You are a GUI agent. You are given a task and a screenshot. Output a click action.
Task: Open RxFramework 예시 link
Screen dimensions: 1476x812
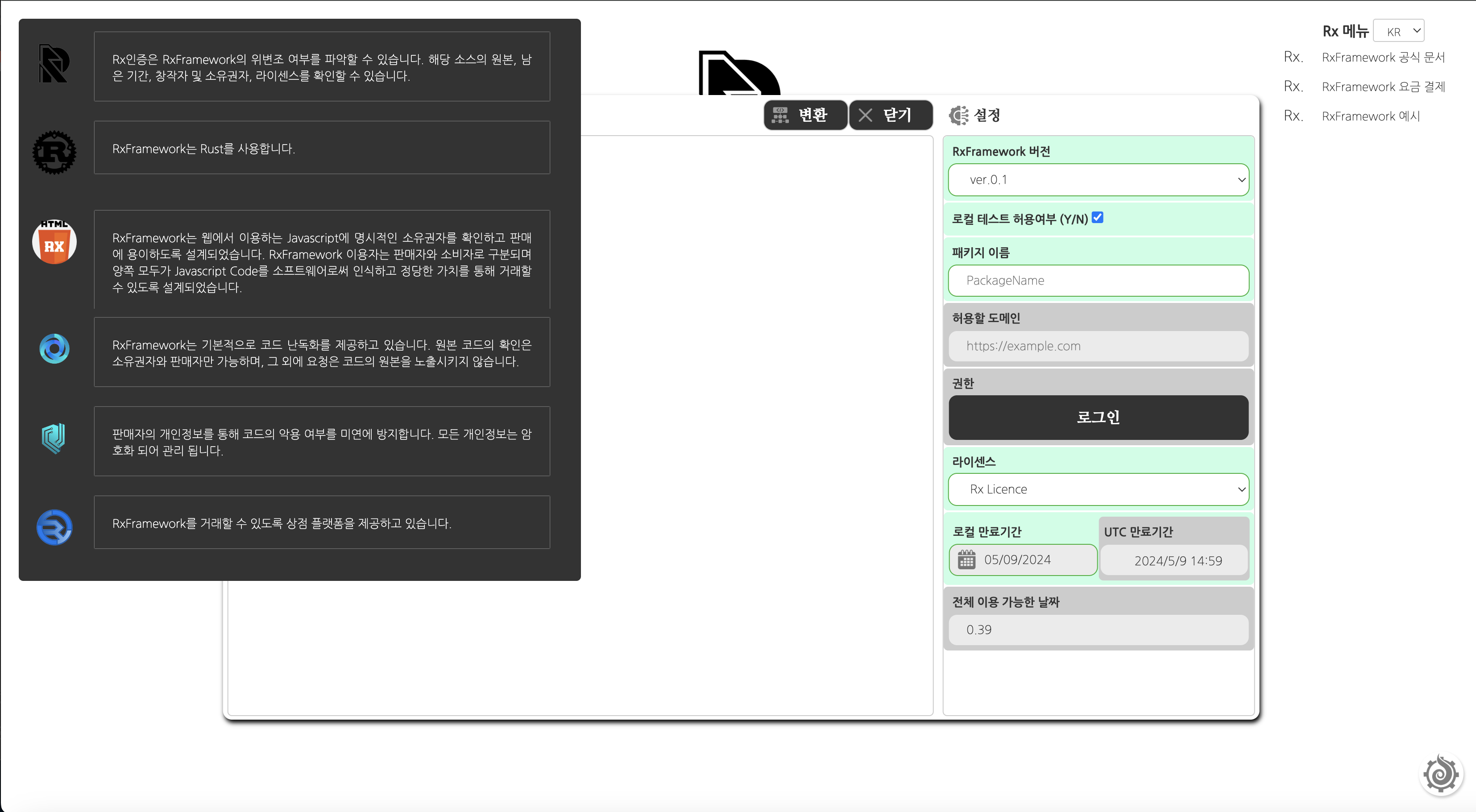point(1371,116)
